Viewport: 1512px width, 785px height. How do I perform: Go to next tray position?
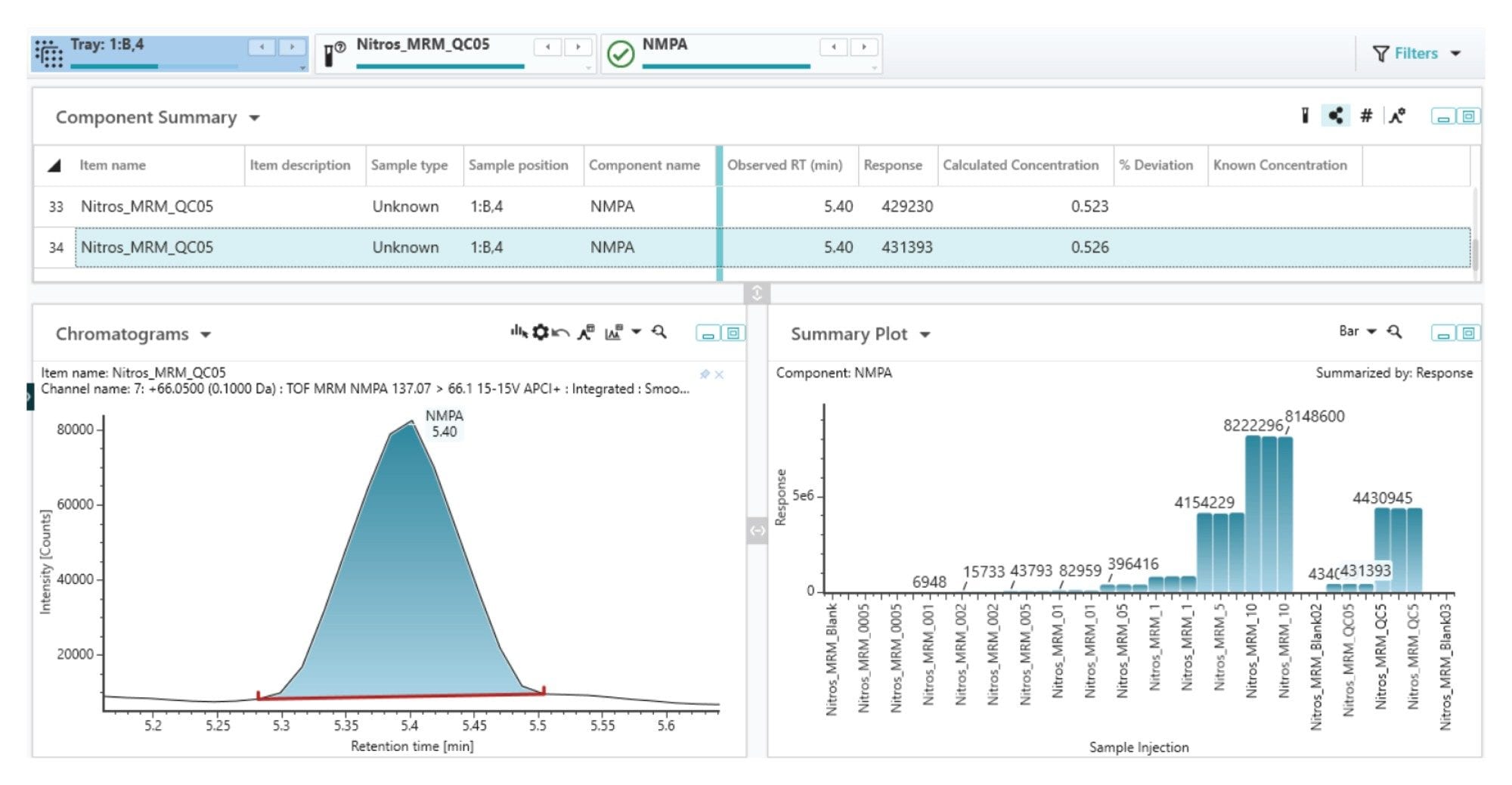292,47
